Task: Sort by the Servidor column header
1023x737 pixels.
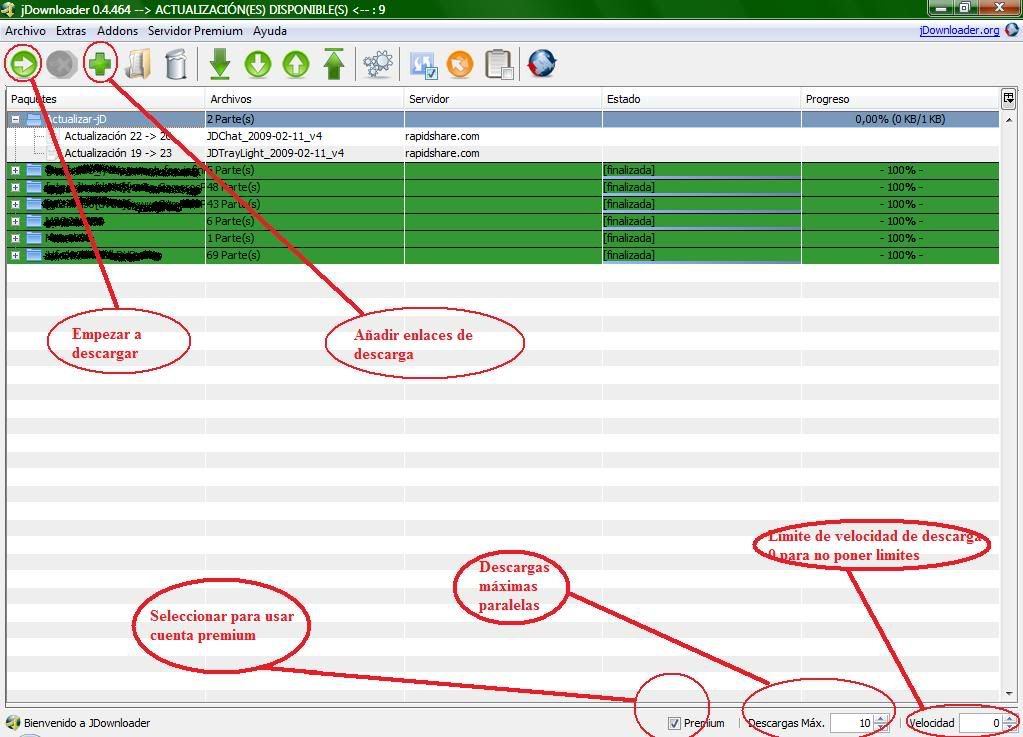Action: [503, 99]
